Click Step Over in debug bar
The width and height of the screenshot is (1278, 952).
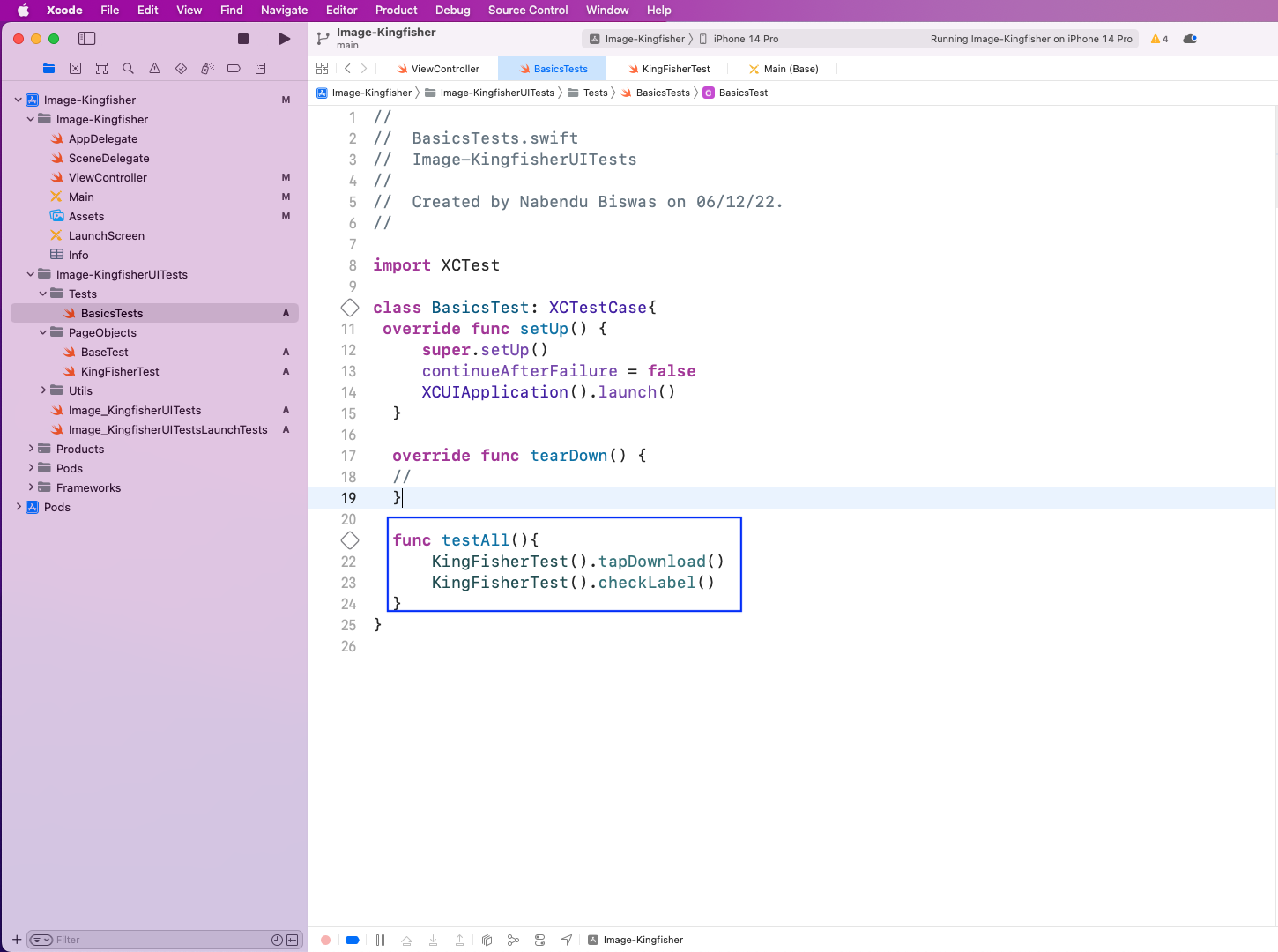[406, 940]
